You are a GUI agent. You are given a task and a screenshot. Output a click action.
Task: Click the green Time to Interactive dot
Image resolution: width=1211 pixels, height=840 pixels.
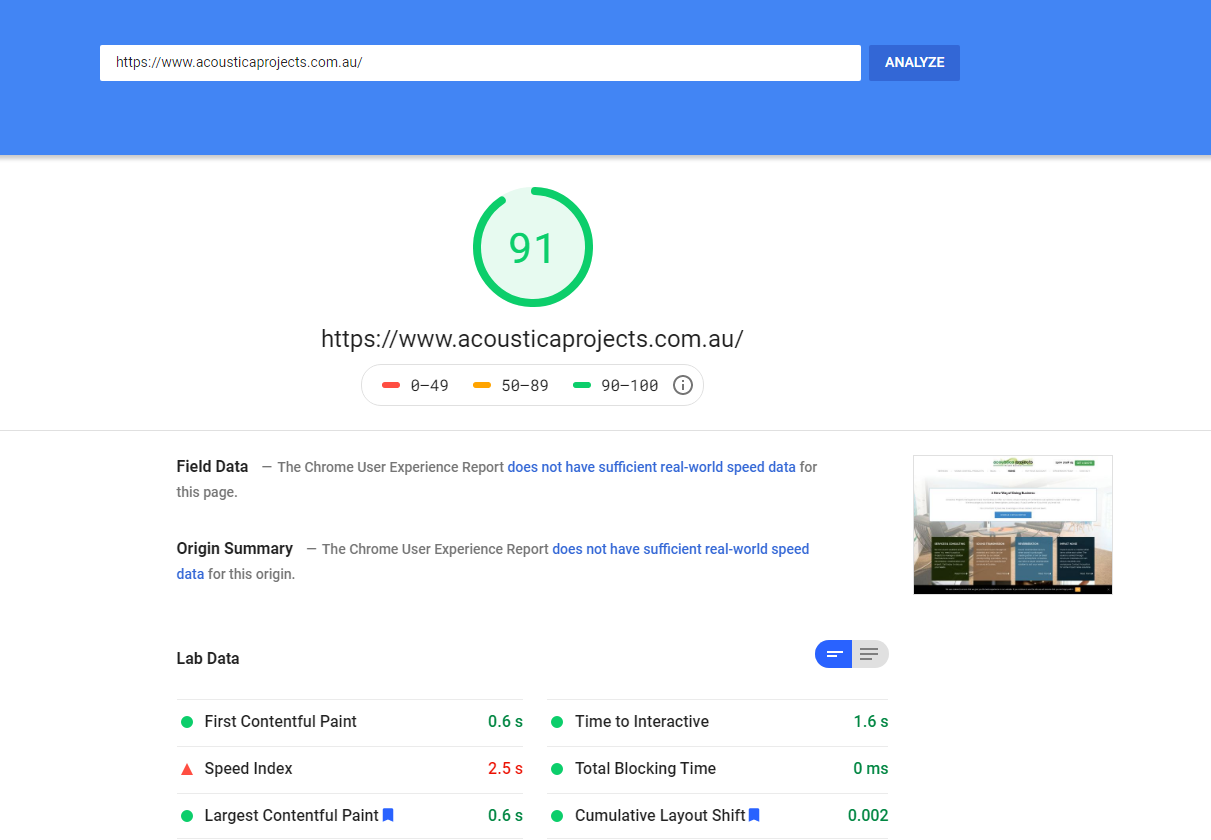[x=556, y=722]
